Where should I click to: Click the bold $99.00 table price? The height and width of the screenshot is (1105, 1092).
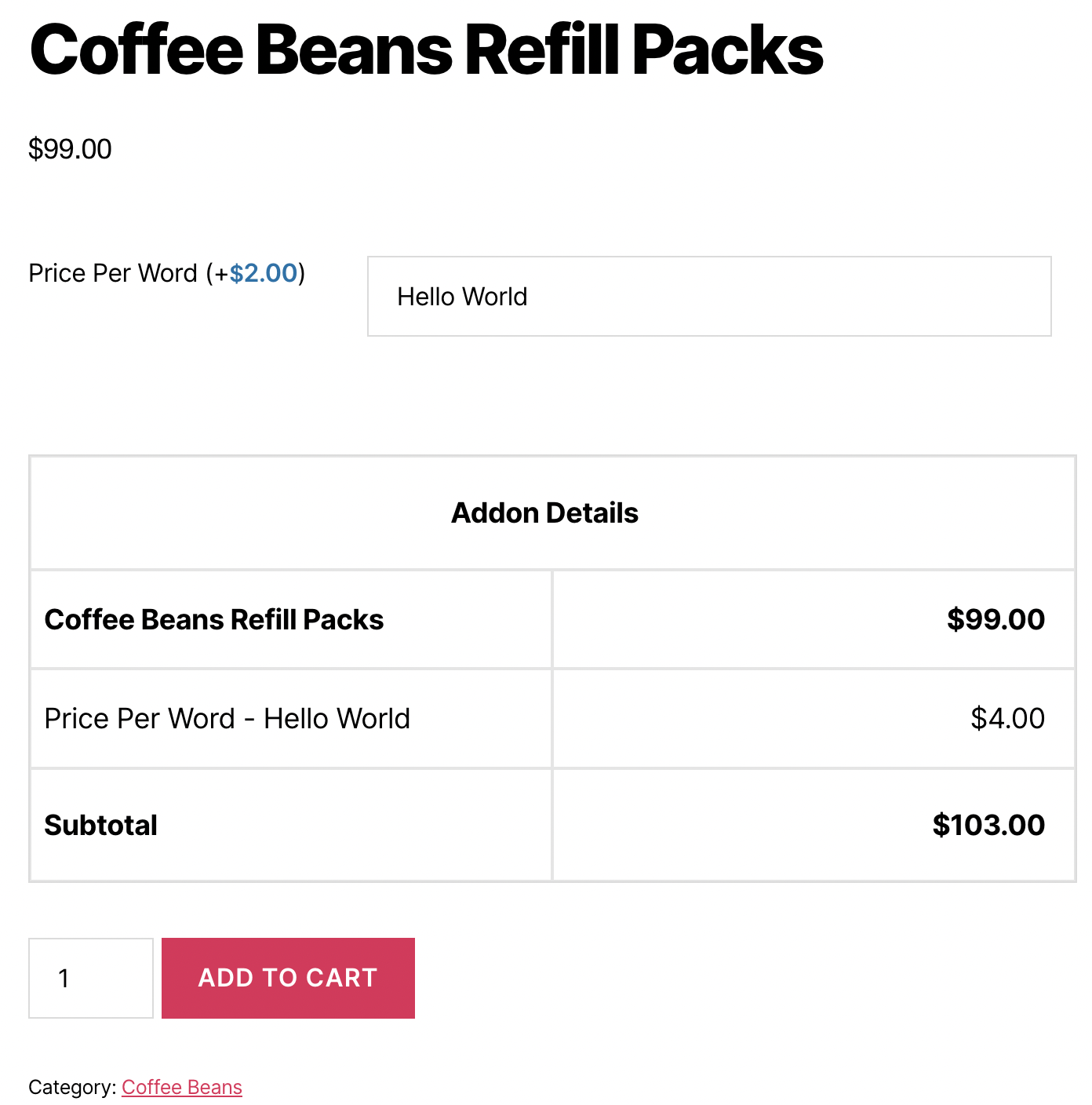tap(995, 619)
